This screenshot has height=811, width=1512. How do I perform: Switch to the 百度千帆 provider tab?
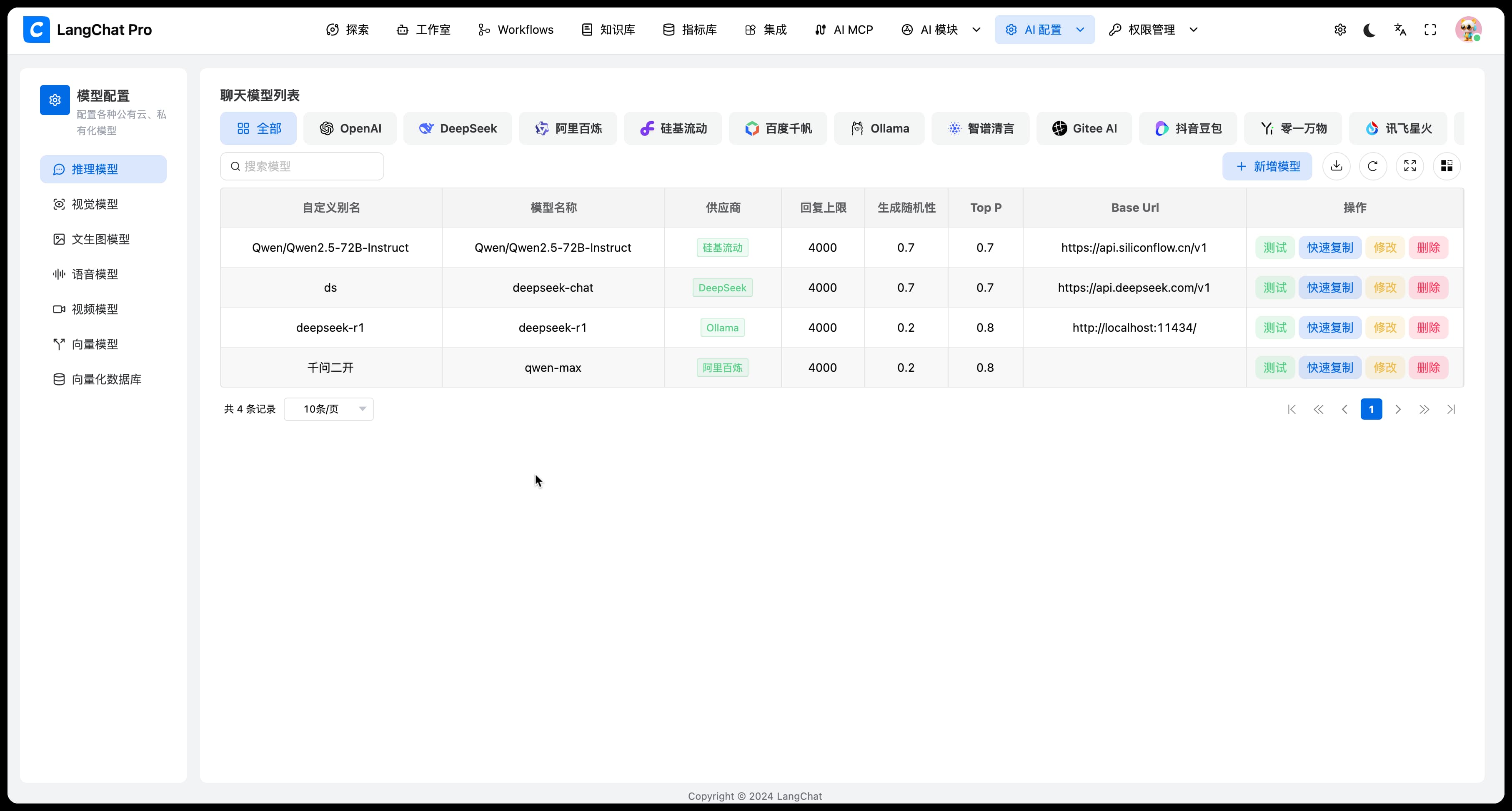[x=778, y=128]
